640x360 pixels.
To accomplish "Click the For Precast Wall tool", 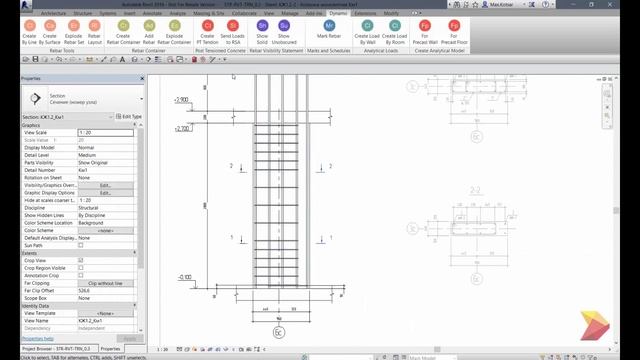I will point(425,32).
